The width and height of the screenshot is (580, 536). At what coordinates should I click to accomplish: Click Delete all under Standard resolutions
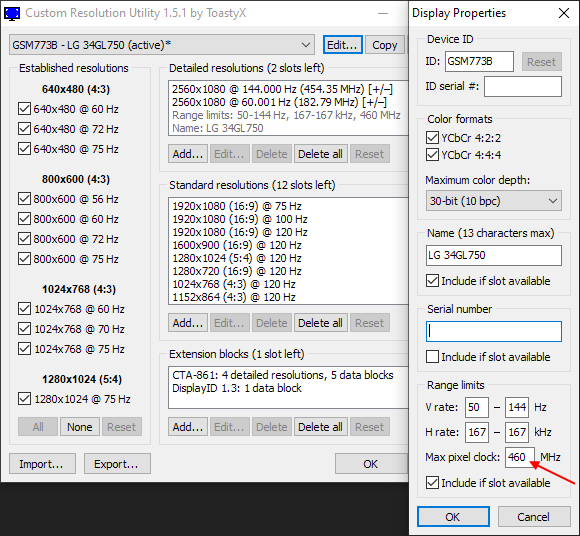[320, 323]
